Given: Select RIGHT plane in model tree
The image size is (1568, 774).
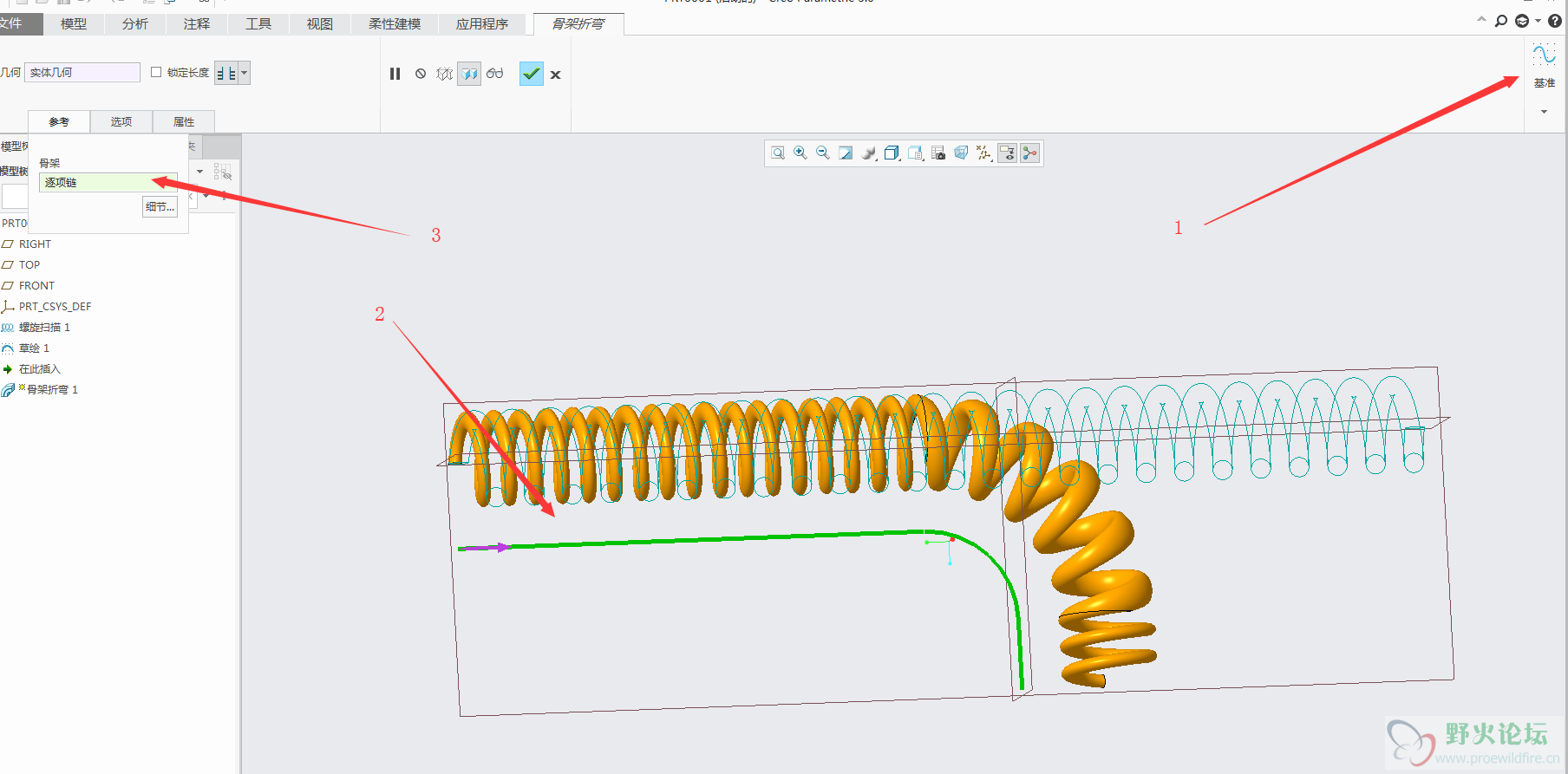Looking at the screenshot, I should click(35, 244).
